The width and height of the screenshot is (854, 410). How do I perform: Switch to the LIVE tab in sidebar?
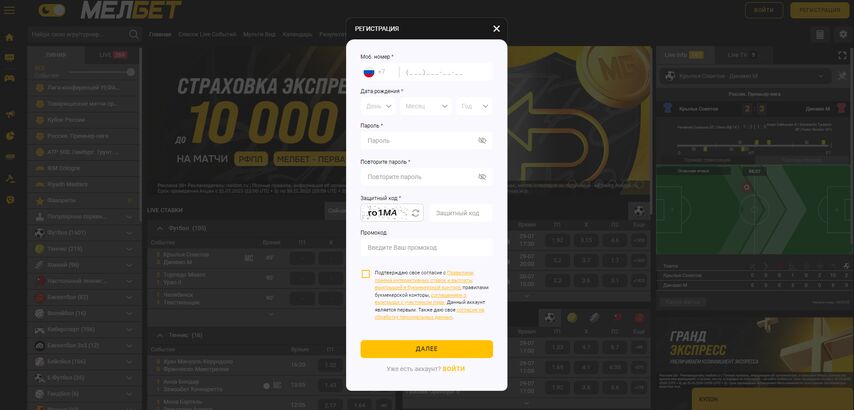coord(113,55)
